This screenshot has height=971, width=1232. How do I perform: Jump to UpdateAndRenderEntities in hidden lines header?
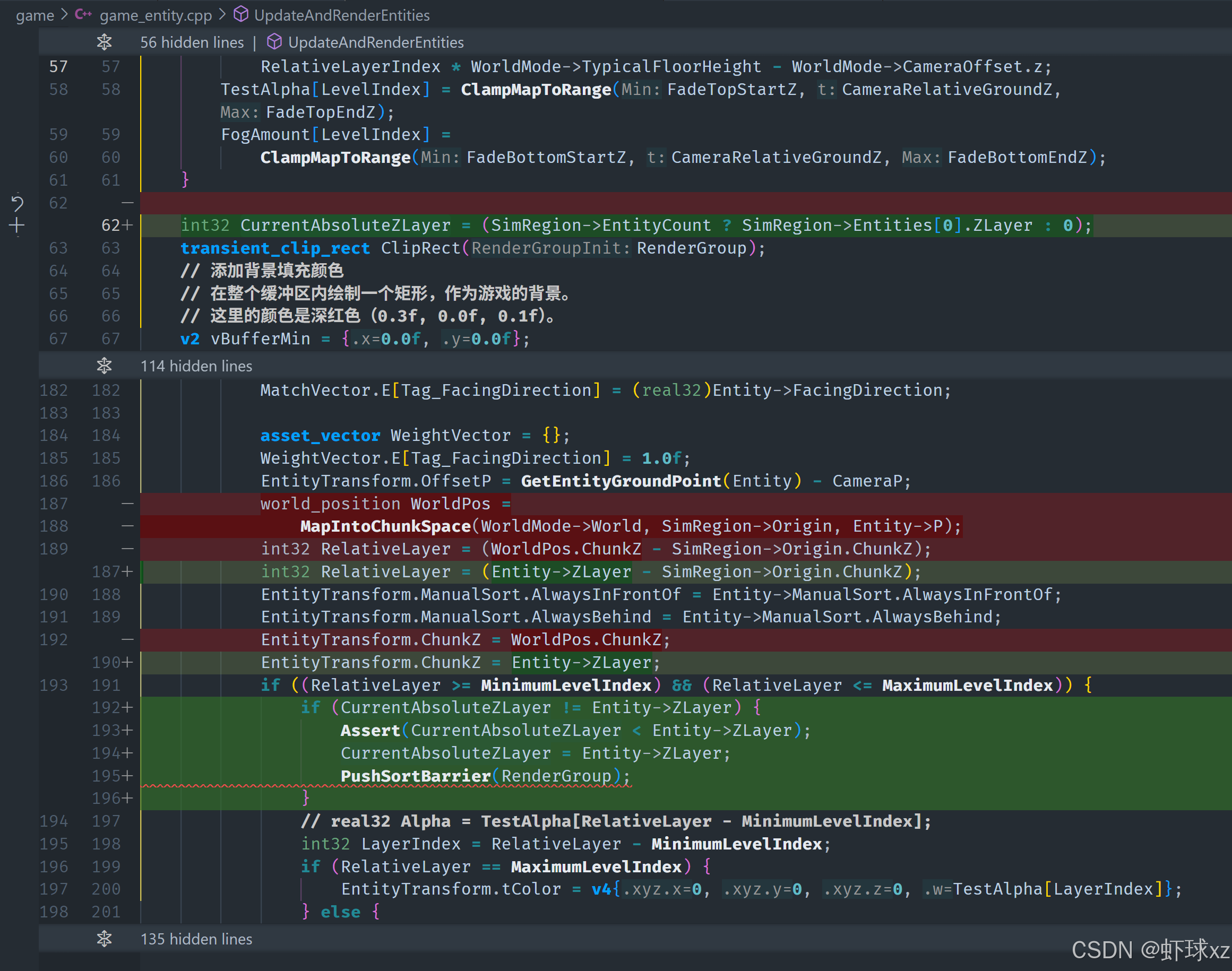pyautogui.click(x=375, y=42)
